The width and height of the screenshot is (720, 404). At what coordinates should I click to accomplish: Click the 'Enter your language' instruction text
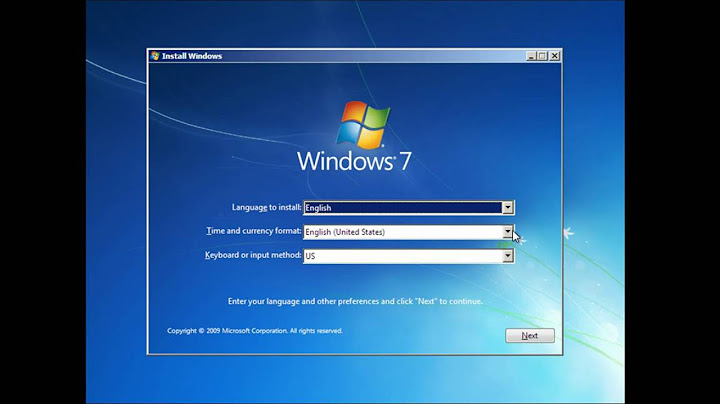pyautogui.click(x=355, y=301)
